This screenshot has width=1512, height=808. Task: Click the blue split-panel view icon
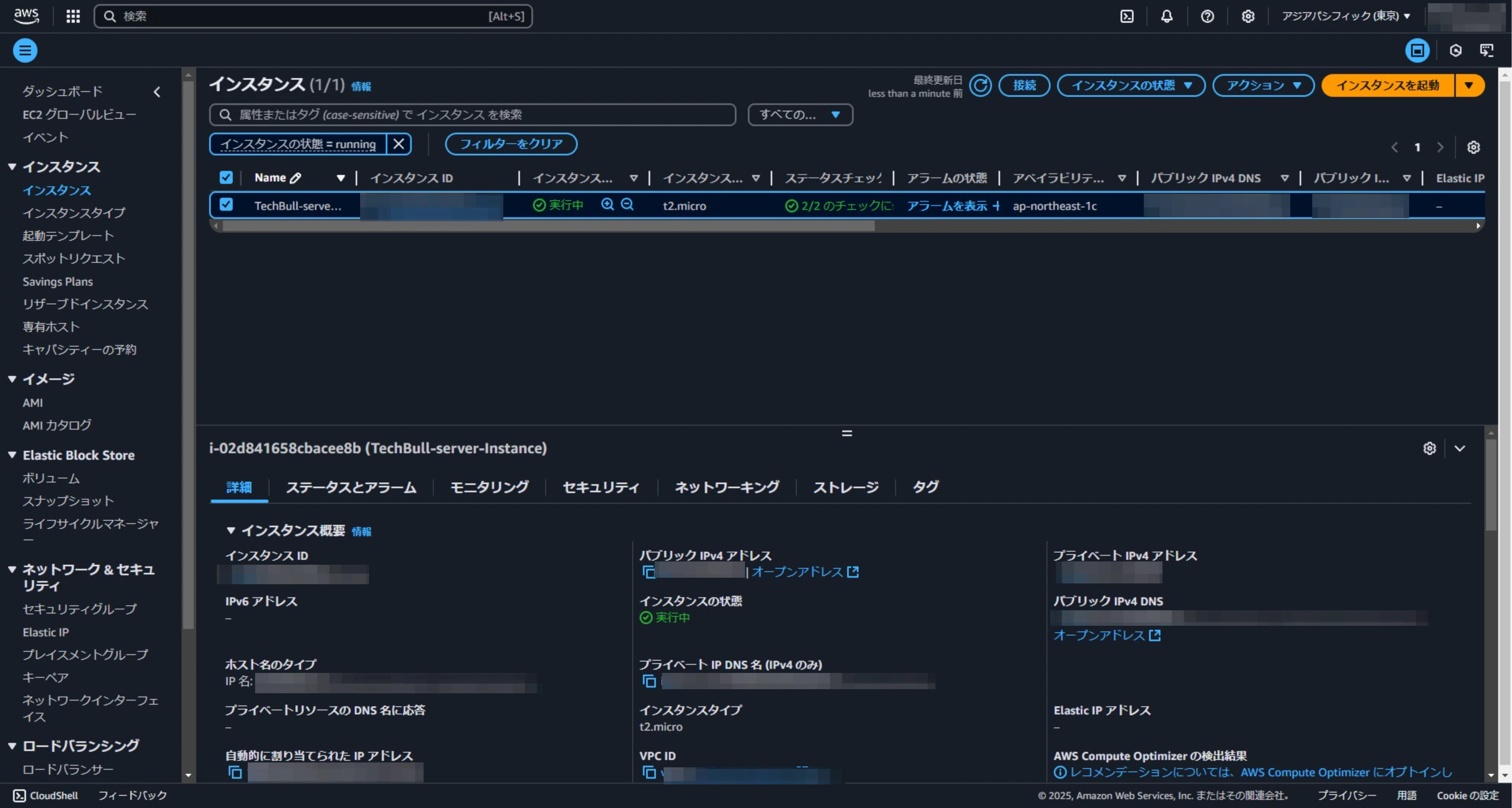point(1417,50)
